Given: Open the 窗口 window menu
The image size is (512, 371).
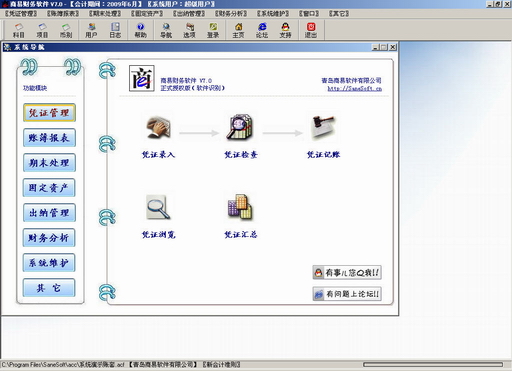Looking at the screenshot, I should pos(309,13).
